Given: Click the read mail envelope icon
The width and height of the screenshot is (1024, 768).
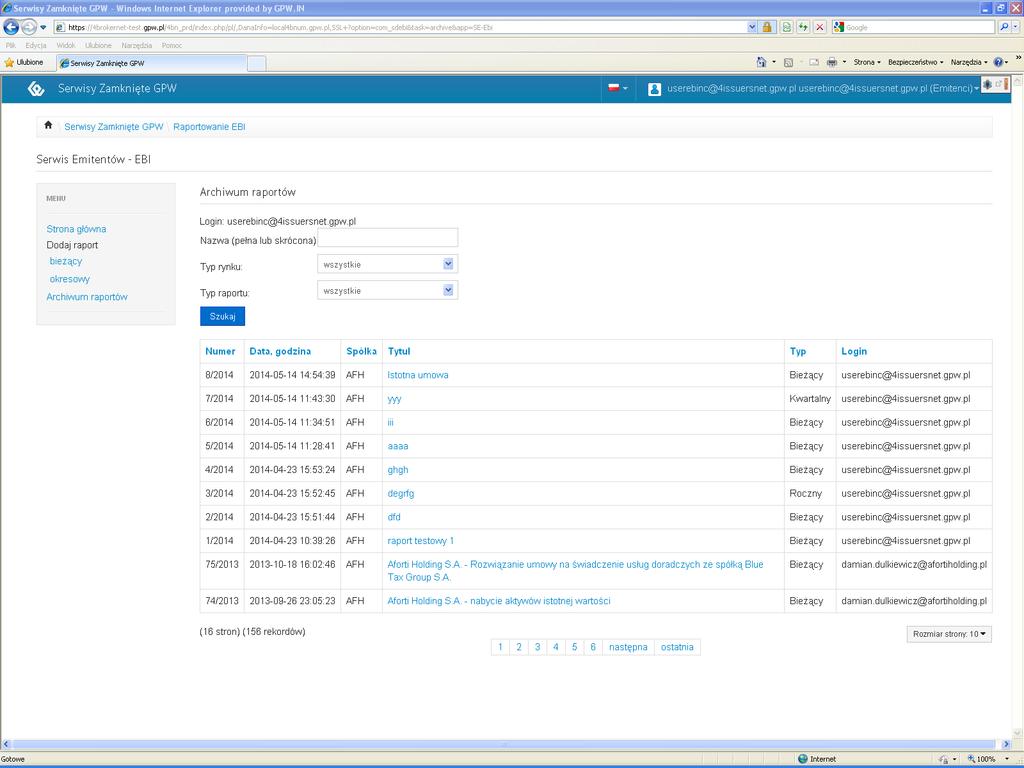Looking at the screenshot, I should [x=814, y=62].
